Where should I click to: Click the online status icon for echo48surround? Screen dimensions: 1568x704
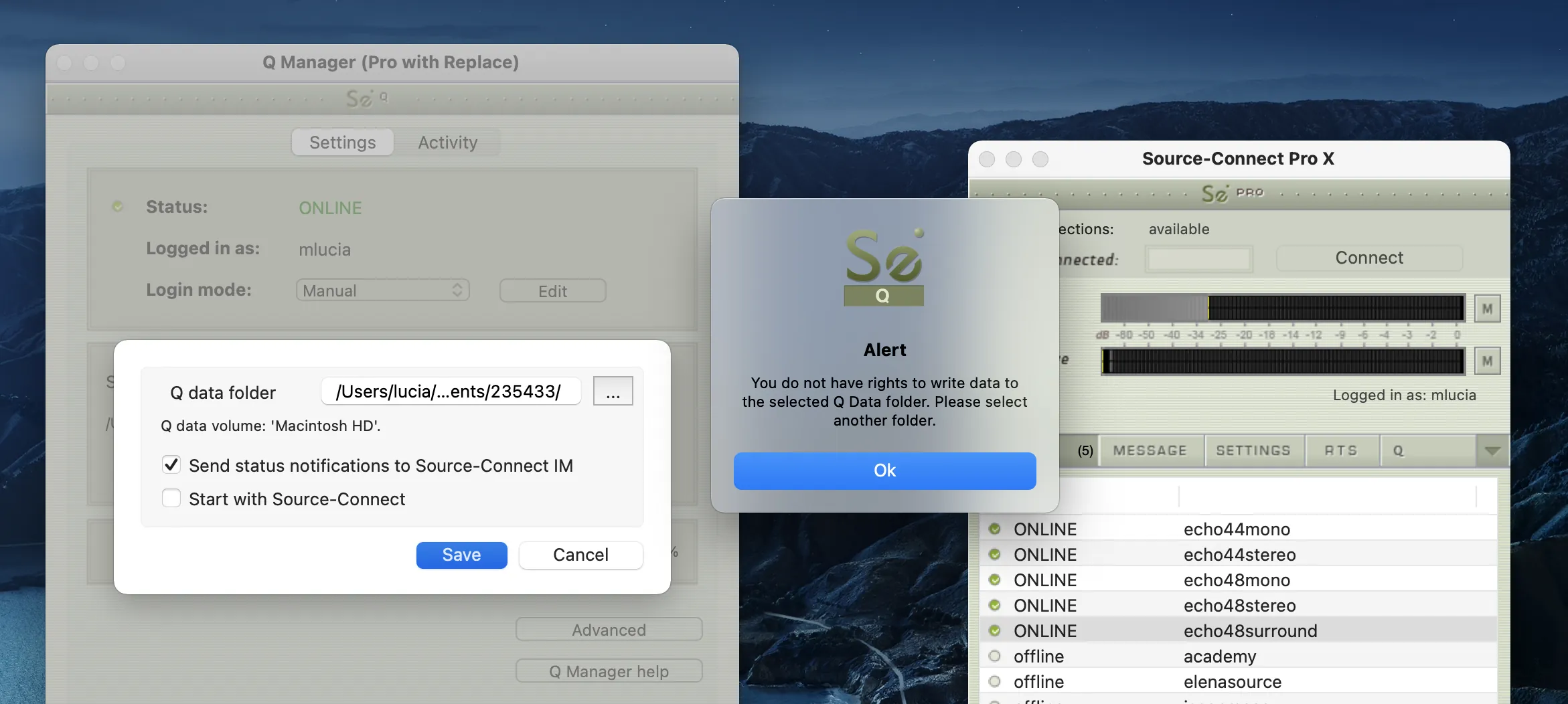tap(995, 630)
